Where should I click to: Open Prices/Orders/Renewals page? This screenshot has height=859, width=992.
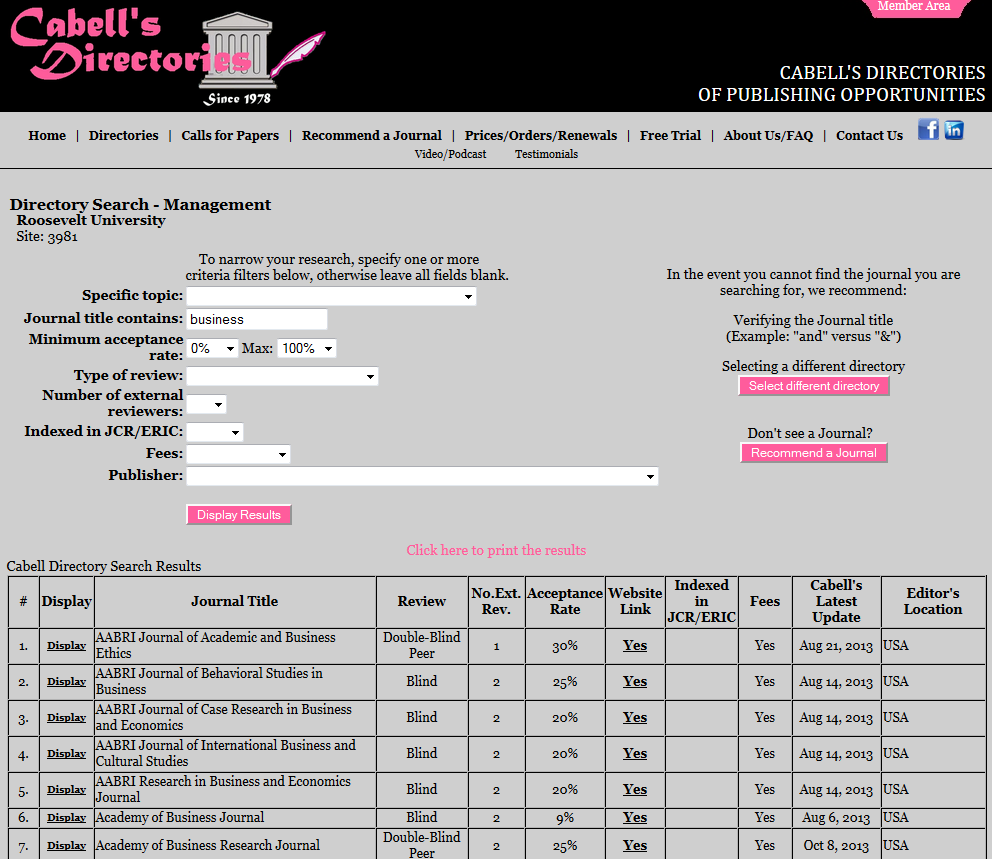pyautogui.click(x=541, y=135)
